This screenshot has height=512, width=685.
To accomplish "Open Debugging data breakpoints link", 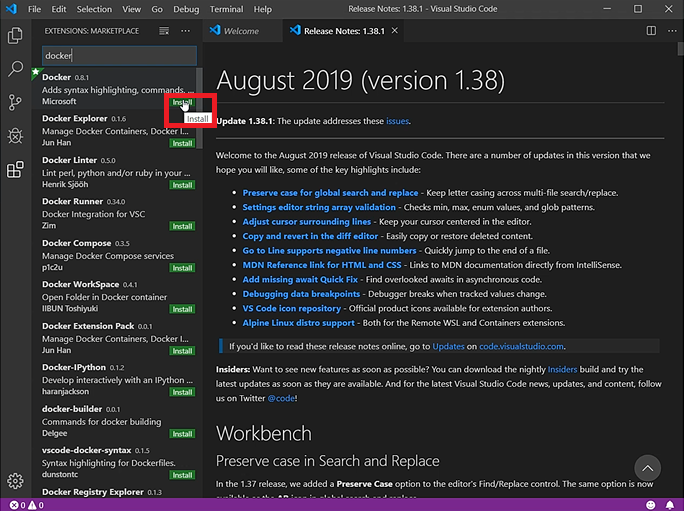I will pyautogui.click(x=301, y=294).
